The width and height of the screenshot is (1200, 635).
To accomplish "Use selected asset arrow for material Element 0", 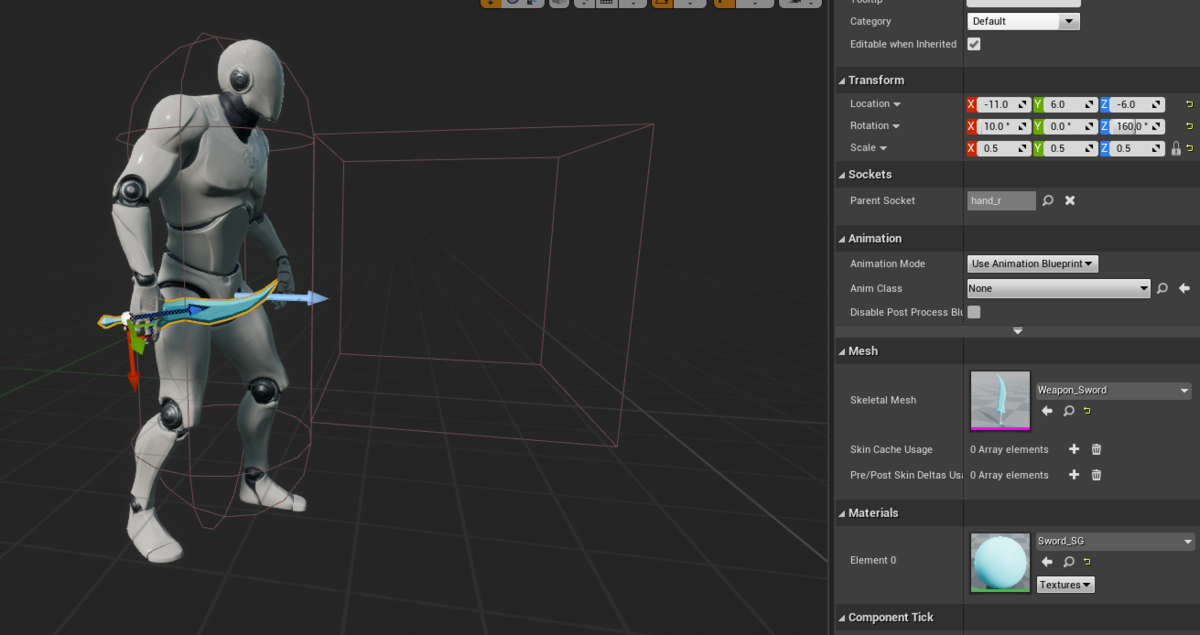I will 1047,562.
